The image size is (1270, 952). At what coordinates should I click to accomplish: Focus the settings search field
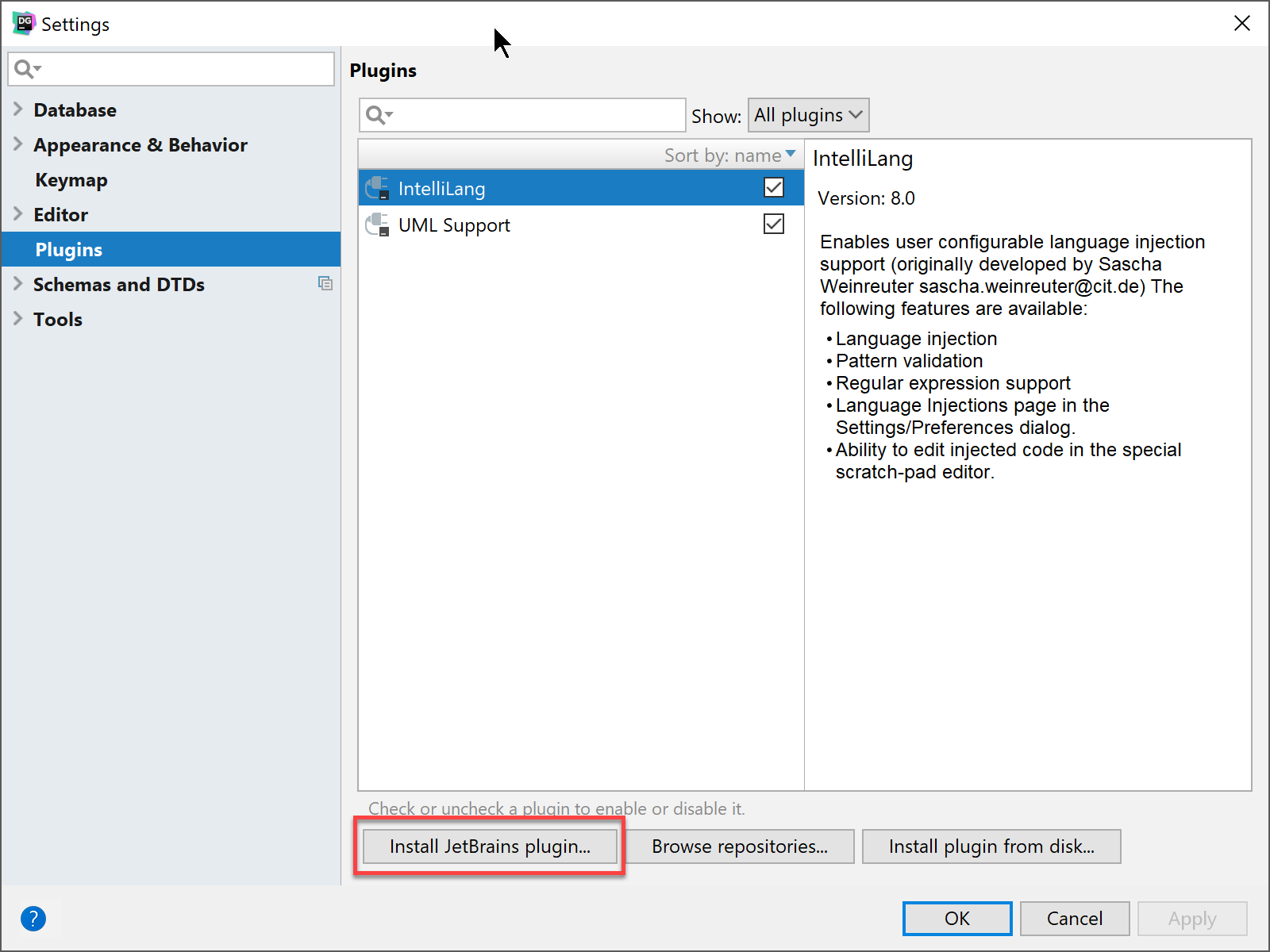pos(171,69)
